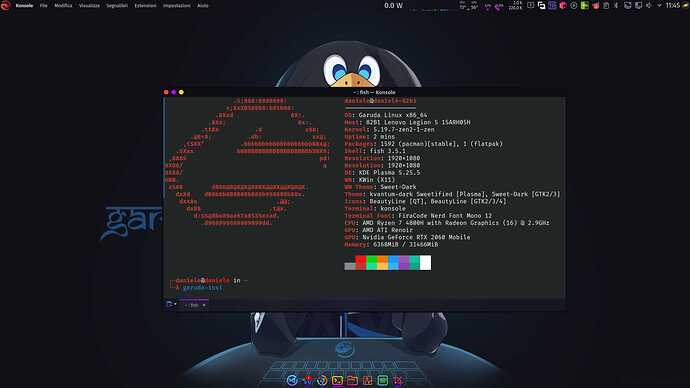Launch the file manager from the dock
The image size is (690, 388).
352,381
